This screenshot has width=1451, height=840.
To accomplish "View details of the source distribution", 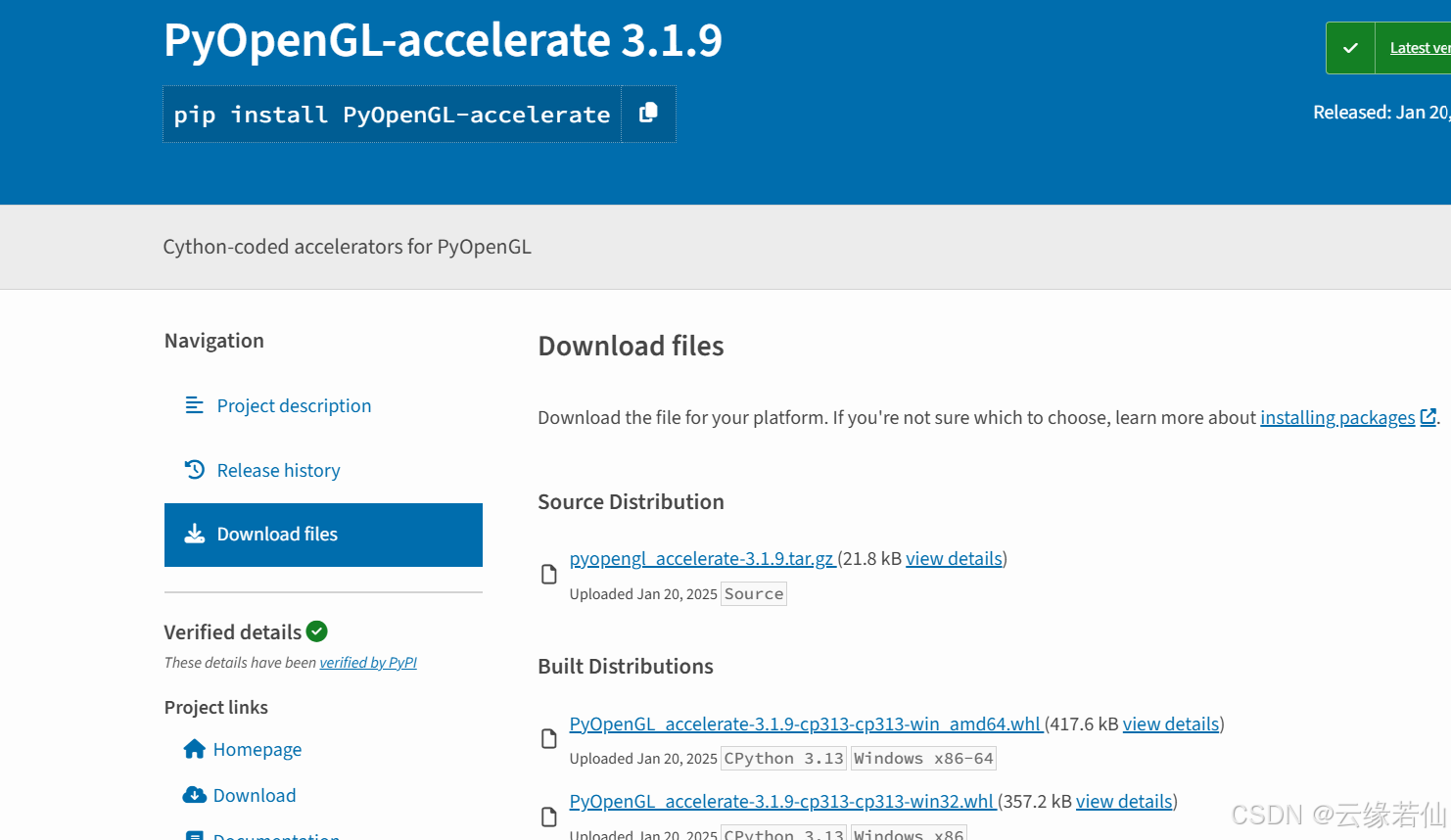I will pos(954,558).
